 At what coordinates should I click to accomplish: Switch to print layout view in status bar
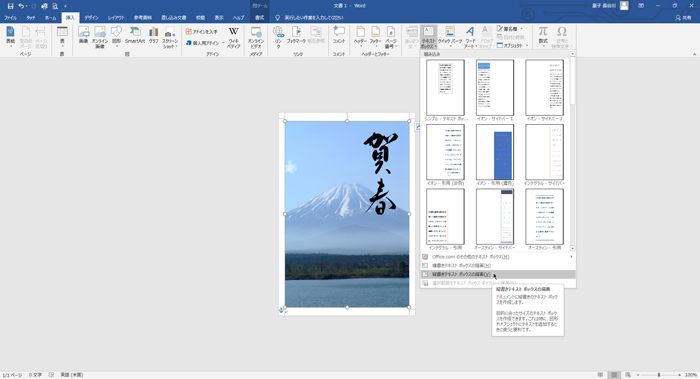[614, 375]
